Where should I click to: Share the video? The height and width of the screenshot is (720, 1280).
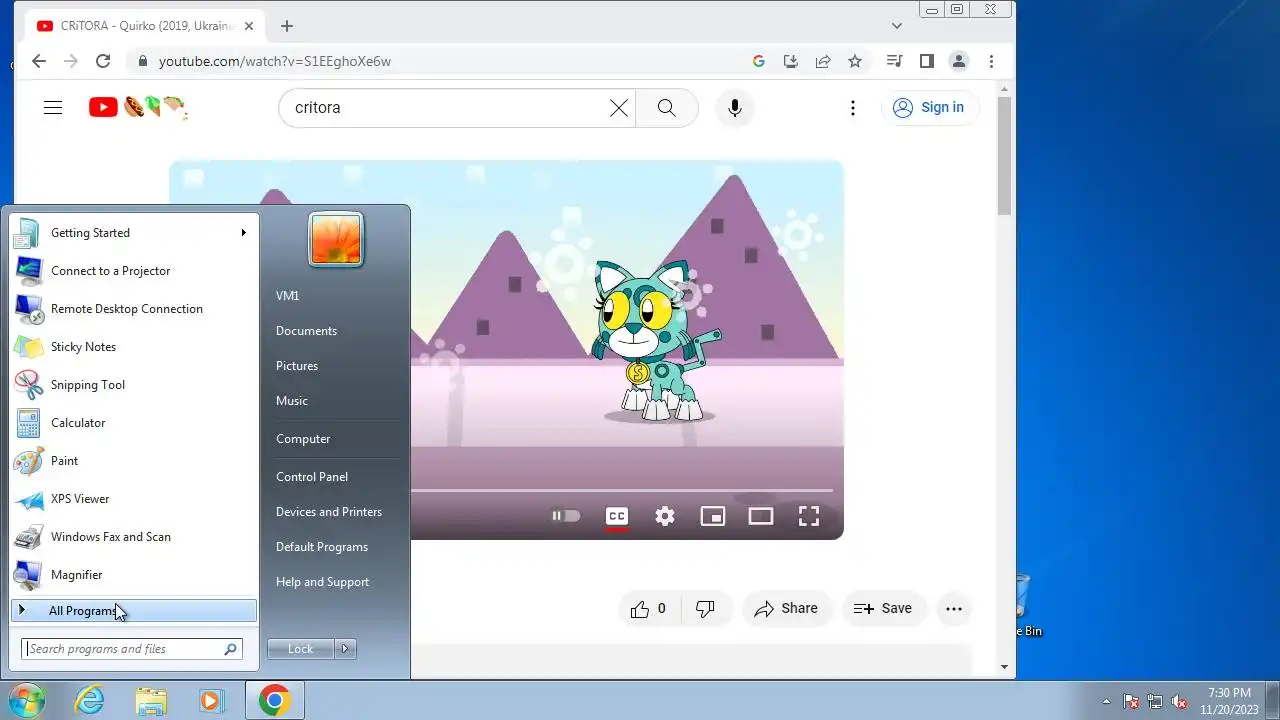click(786, 608)
